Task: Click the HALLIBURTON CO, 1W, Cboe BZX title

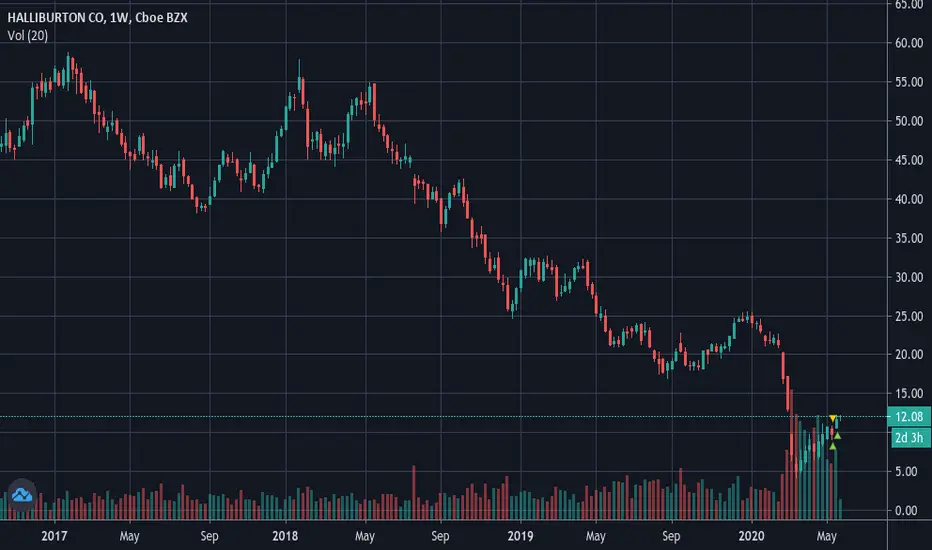Action: pyautogui.click(x=97, y=18)
